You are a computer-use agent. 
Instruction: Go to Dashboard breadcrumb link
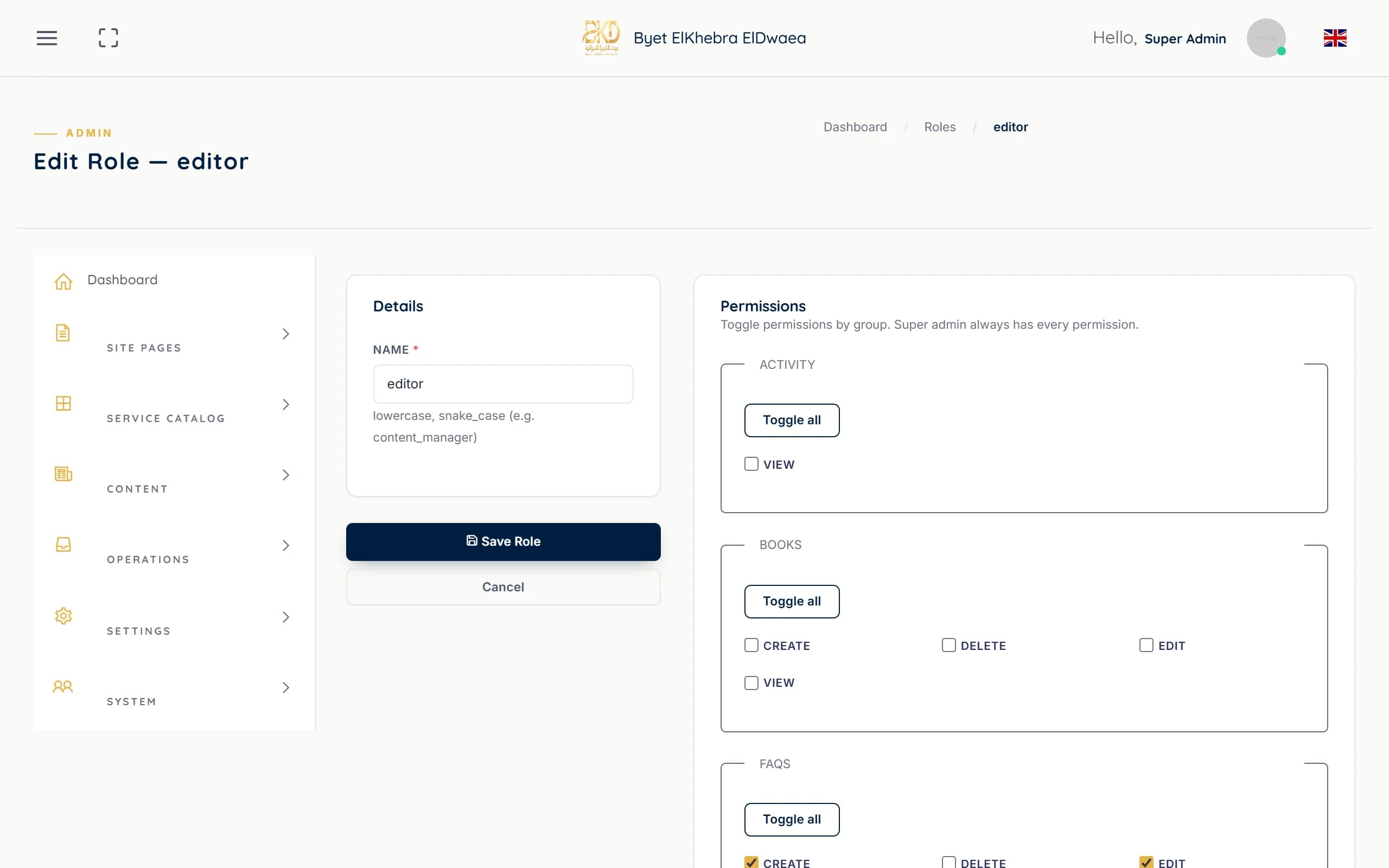[855, 127]
